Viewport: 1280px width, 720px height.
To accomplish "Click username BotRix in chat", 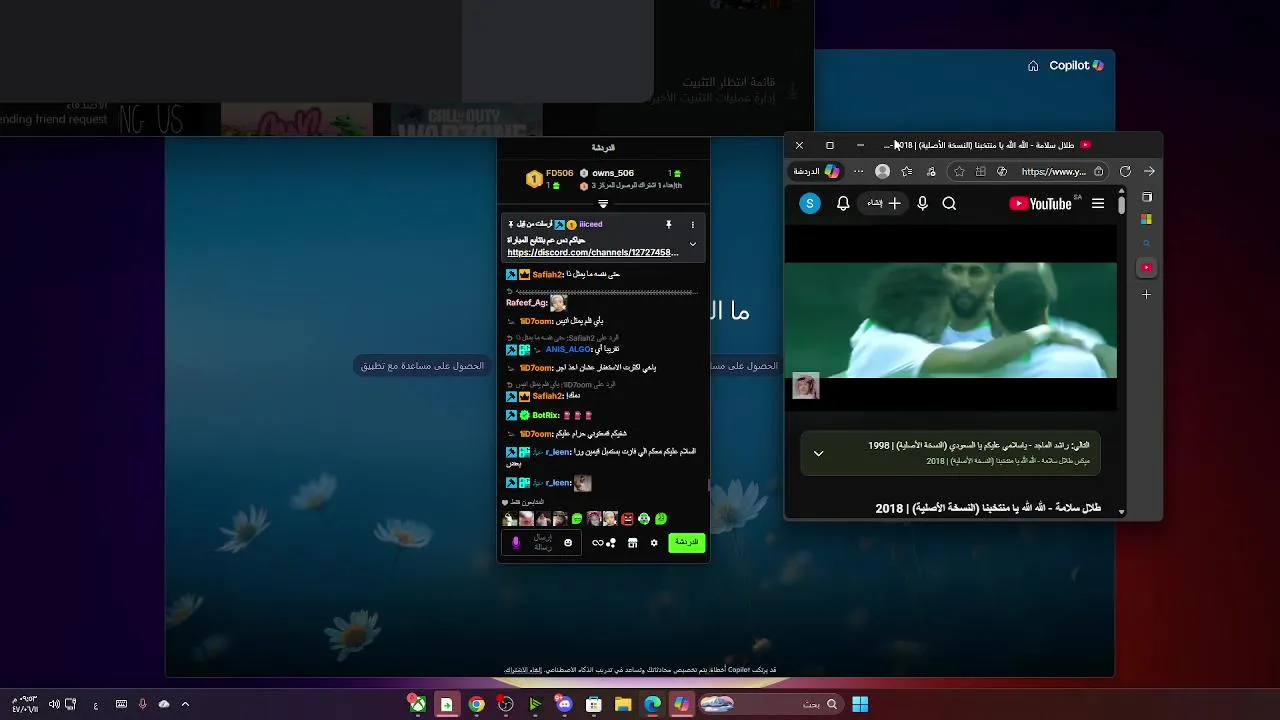I will pyautogui.click(x=546, y=415).
